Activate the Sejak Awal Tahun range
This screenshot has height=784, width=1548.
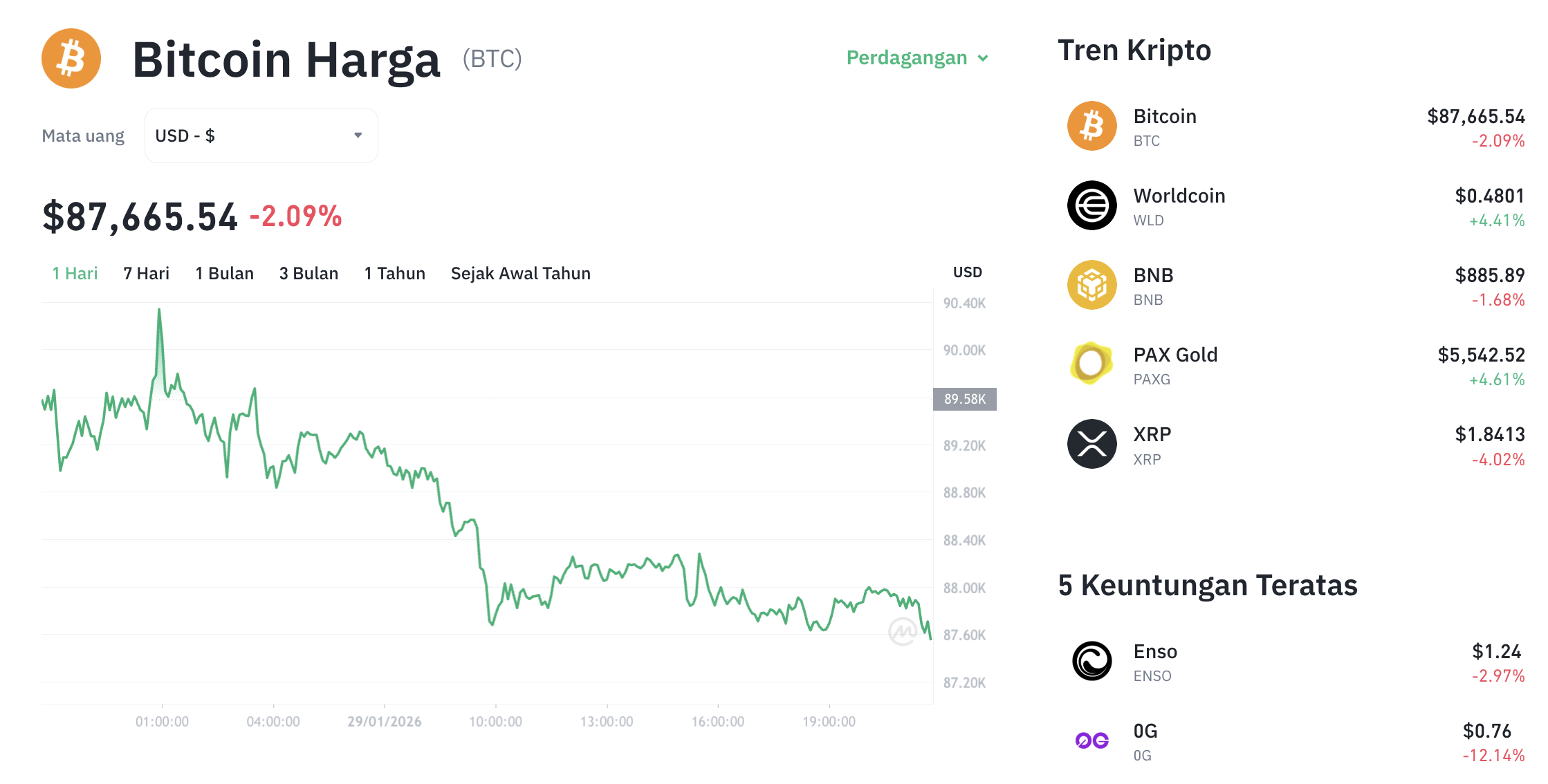(x=520, y=273)
